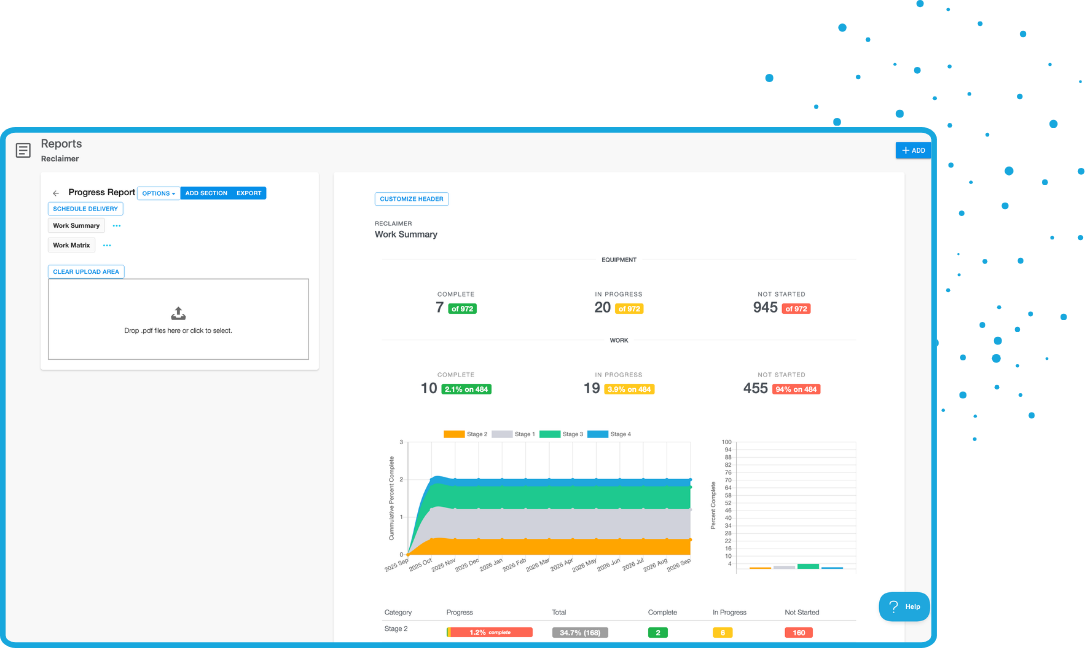Image resolution: width=1085 pixels, height=648 pixels.
Task: Click the work Not Started value 455
Action: [x=756, y=388]
